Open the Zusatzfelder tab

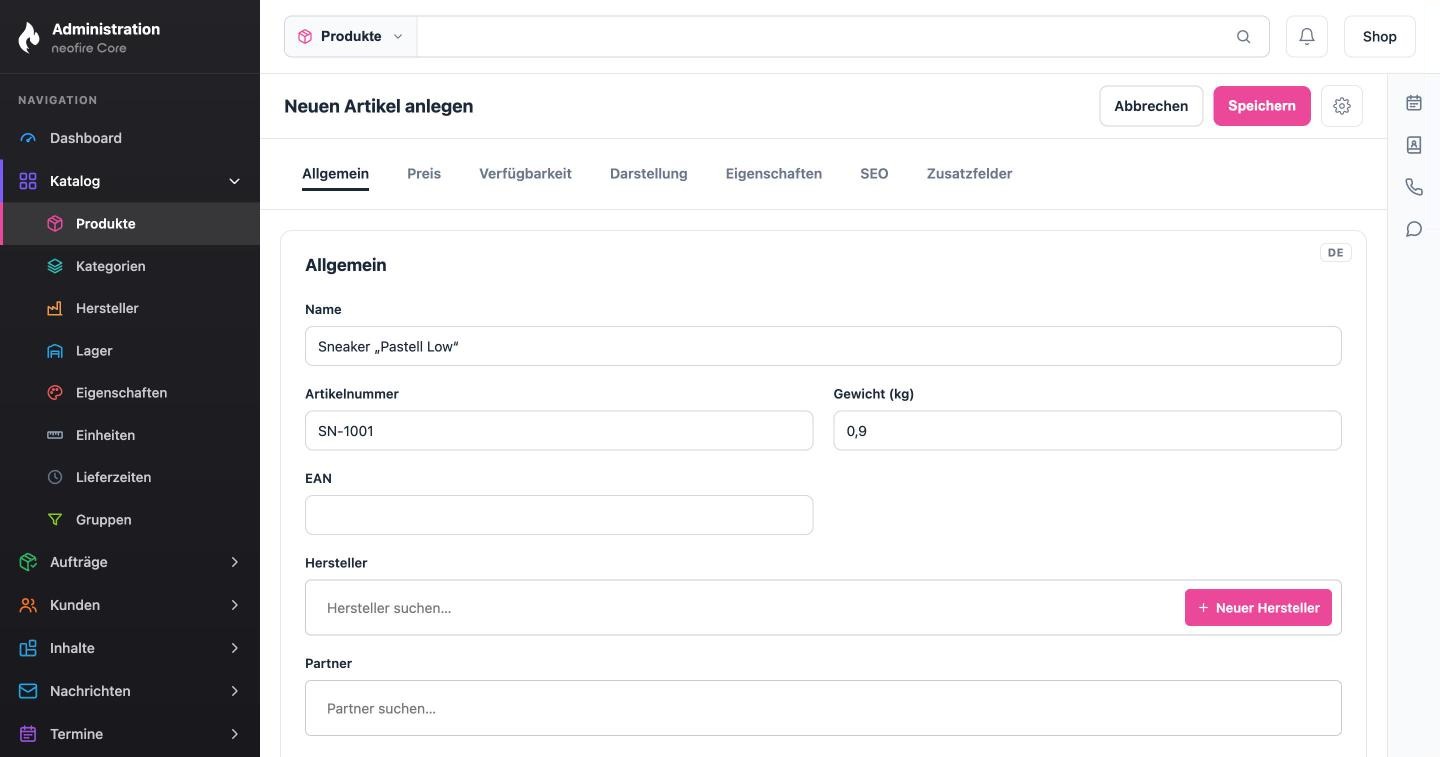click(x=969, y=173)
